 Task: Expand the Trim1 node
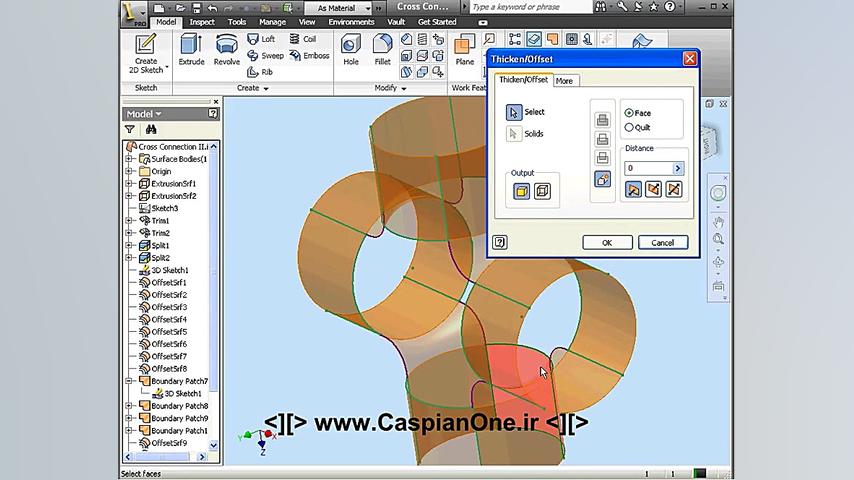click(x=129, y=221)
